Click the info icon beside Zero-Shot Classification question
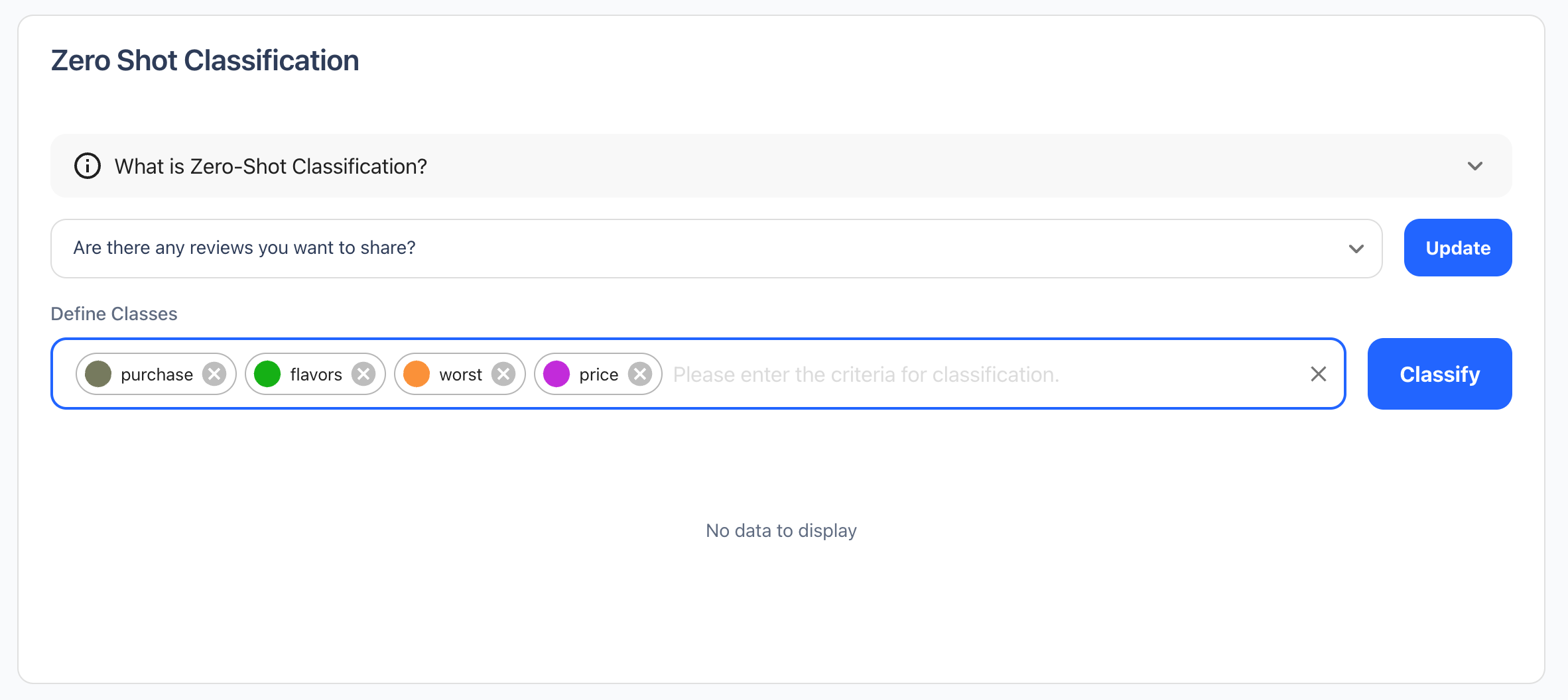 [x=88, y=166]
